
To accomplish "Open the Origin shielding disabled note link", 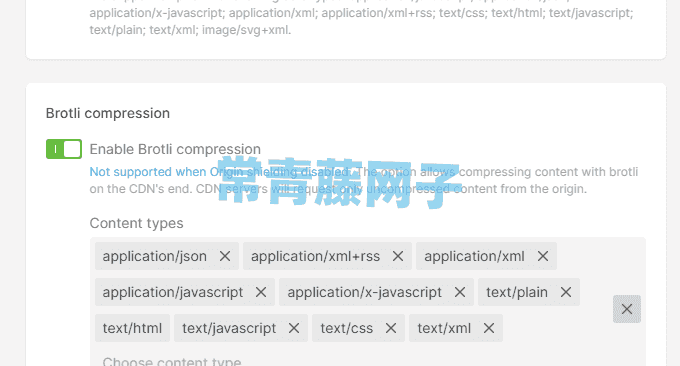I will click(x=220, y=172).
